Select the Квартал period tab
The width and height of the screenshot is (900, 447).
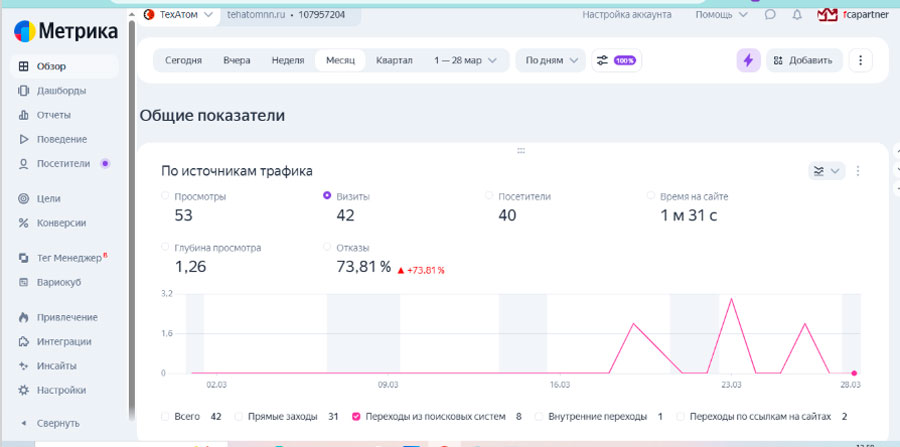(394, 60)
